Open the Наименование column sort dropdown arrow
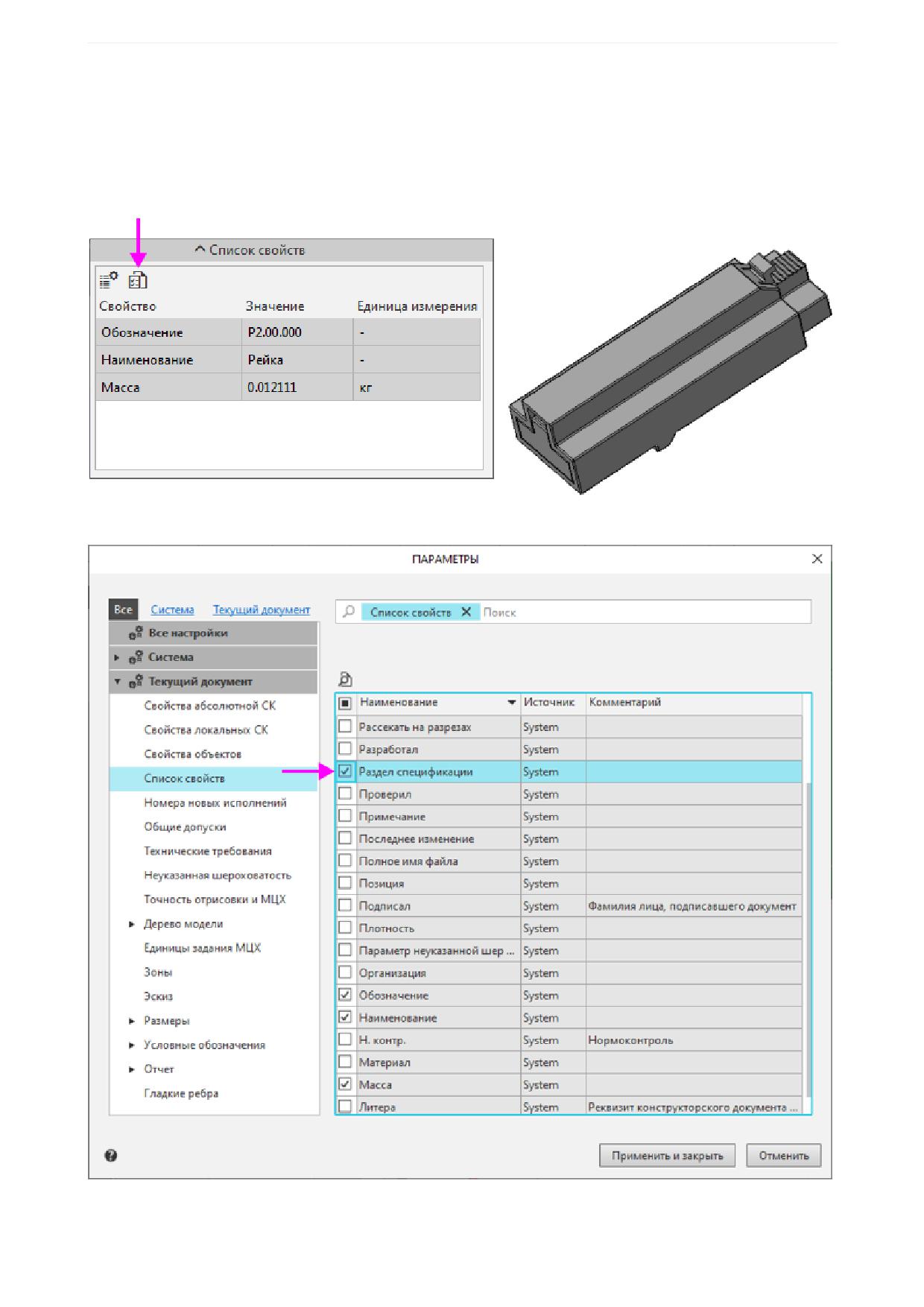This screenshot has width=924, height=1307. 512,703
